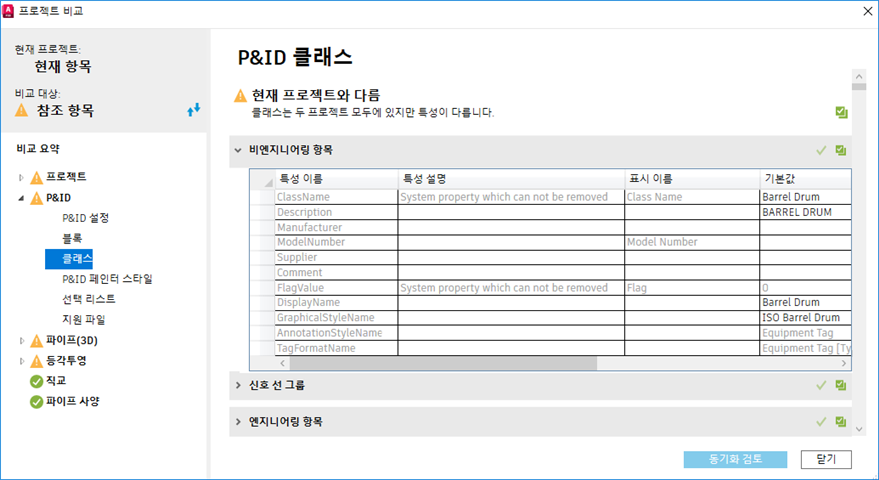The image size is (879, 480).
Task: Click the BARREL DUMP default value cell
Action: coord(806,212)
